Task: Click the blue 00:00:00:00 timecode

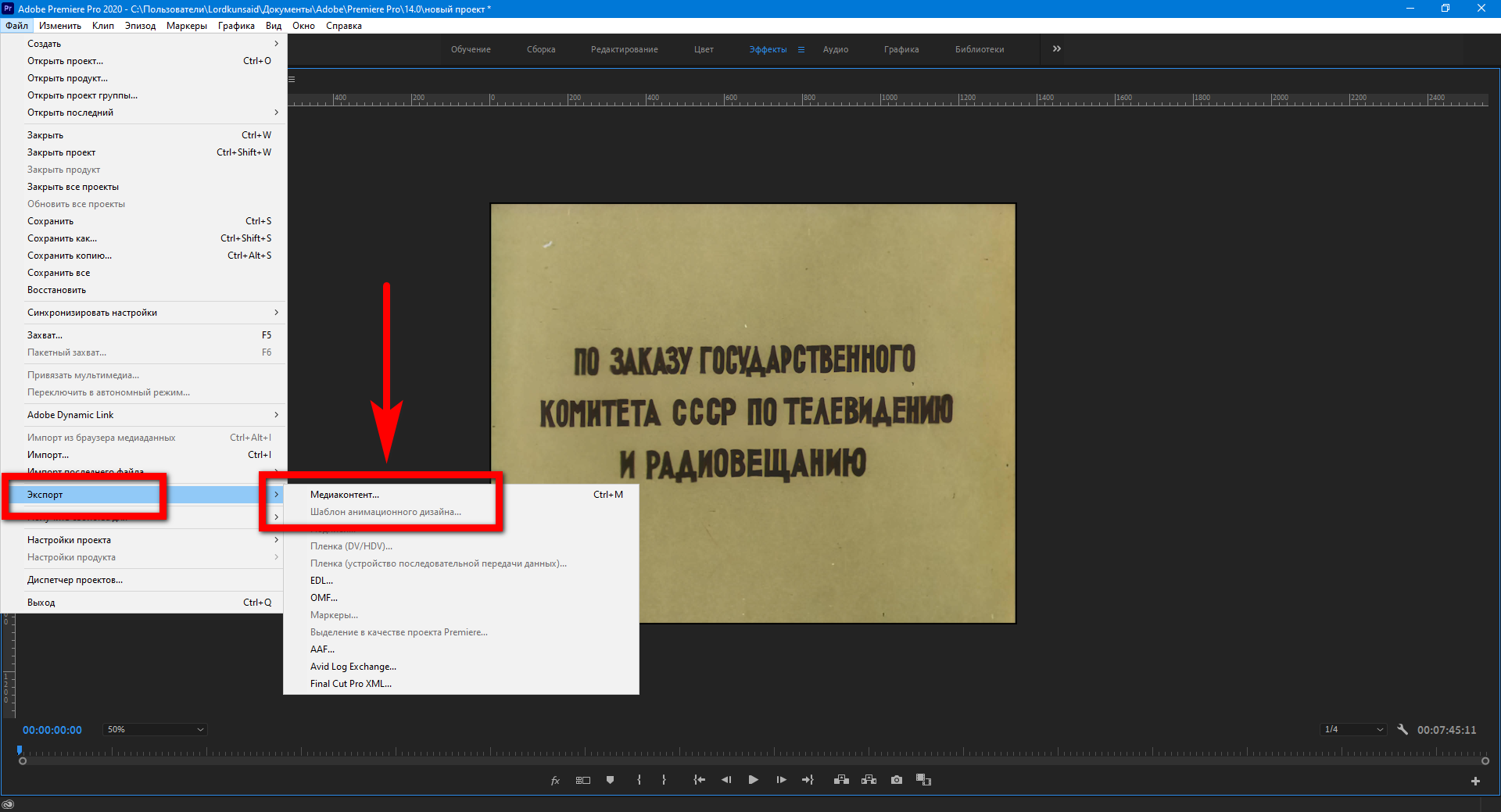Action: (x=52, y=730)
